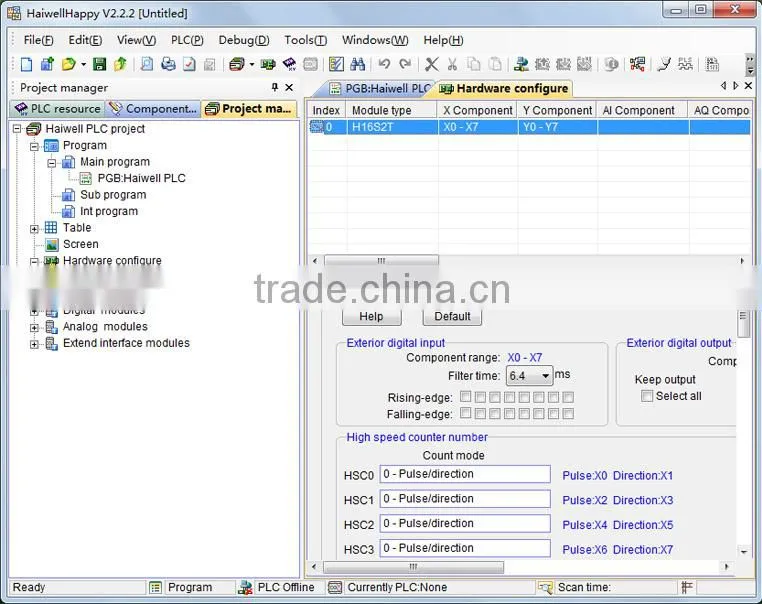Click the HSC2 count mode field
Screen dimensions: 762x604
[x=465, y=524]
